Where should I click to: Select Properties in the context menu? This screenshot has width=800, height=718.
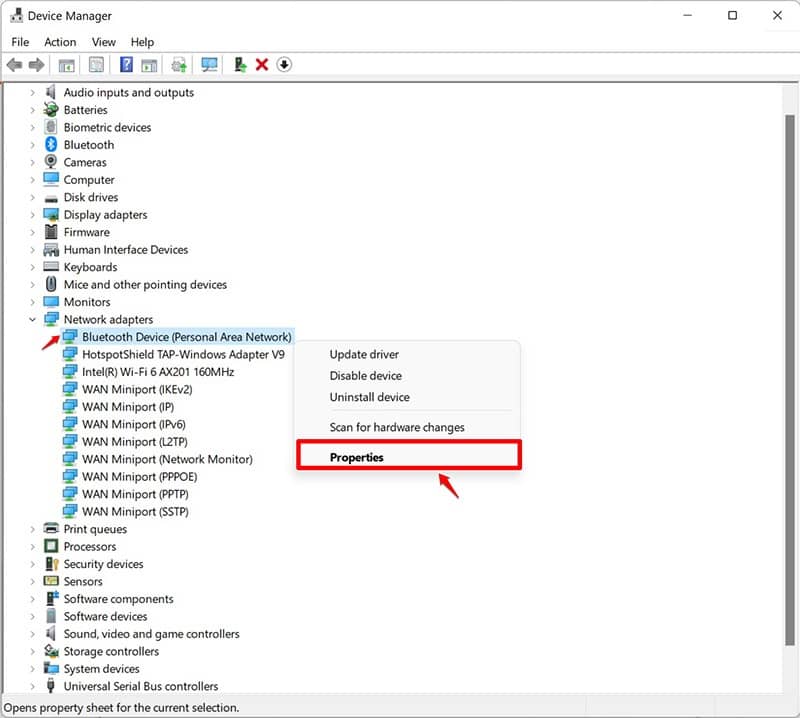pyautogui.click(x=357, y=457)
